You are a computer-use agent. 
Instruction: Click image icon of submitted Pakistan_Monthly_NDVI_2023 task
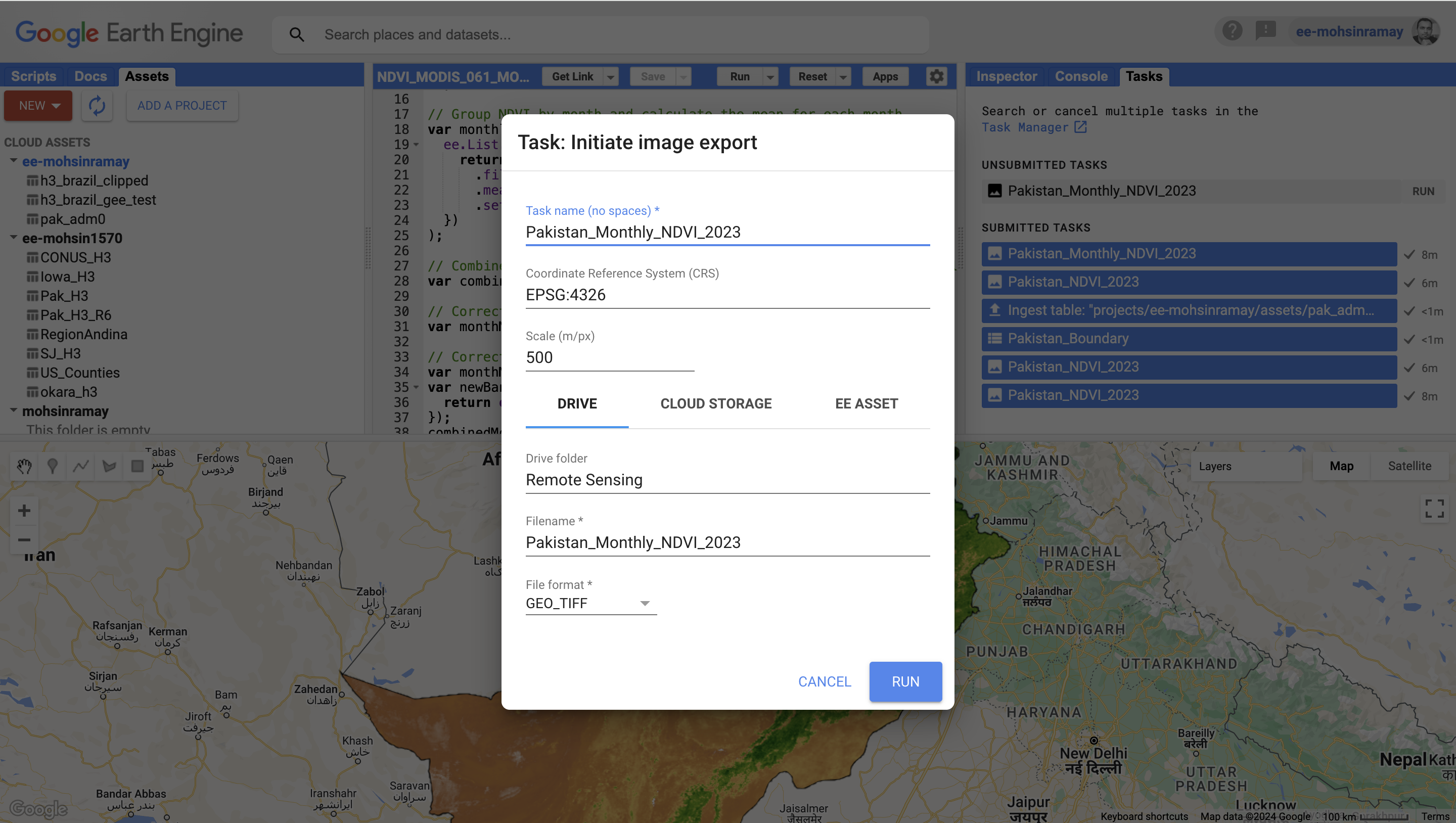point(994,253)
